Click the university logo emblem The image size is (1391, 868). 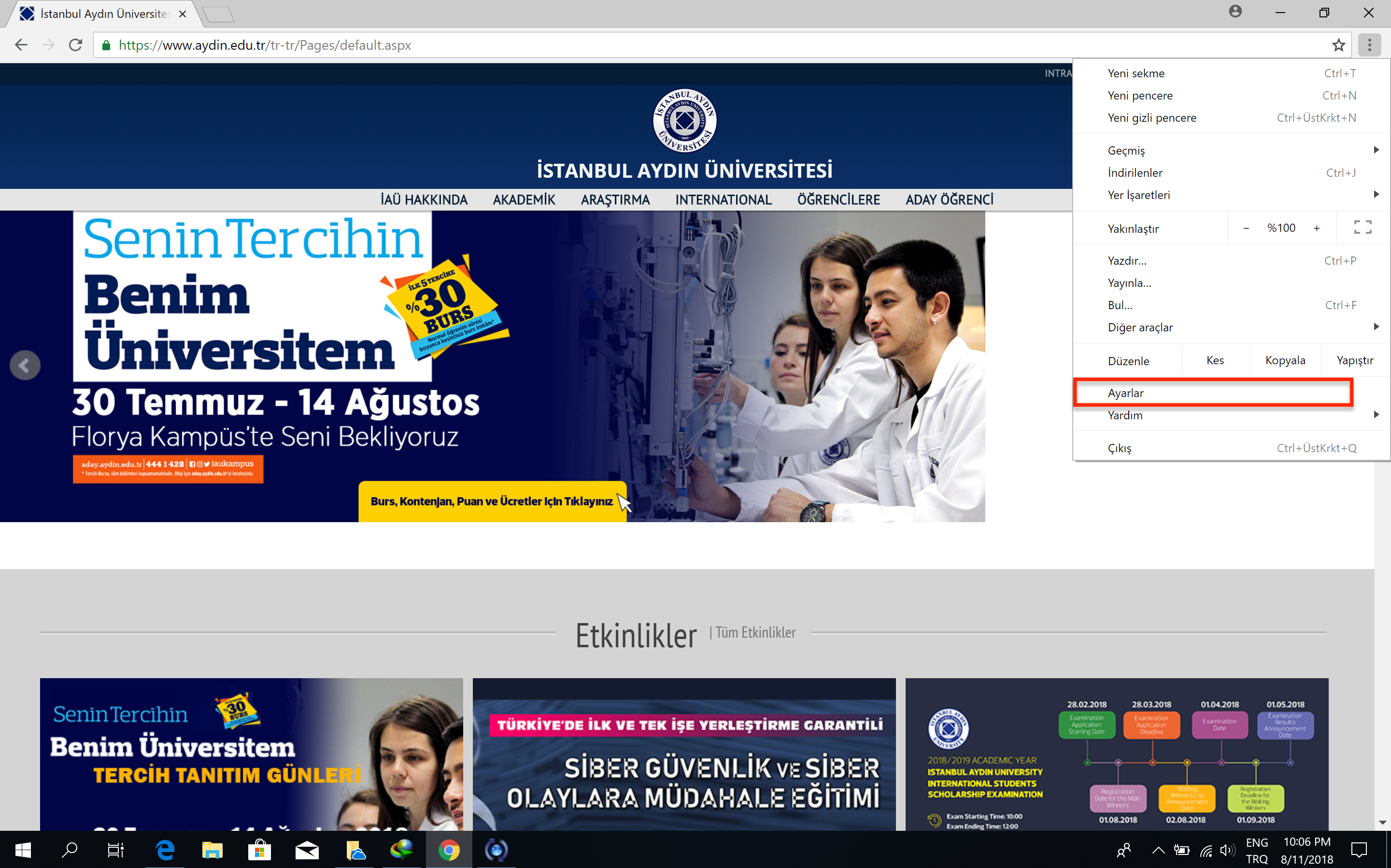[684, 121]
